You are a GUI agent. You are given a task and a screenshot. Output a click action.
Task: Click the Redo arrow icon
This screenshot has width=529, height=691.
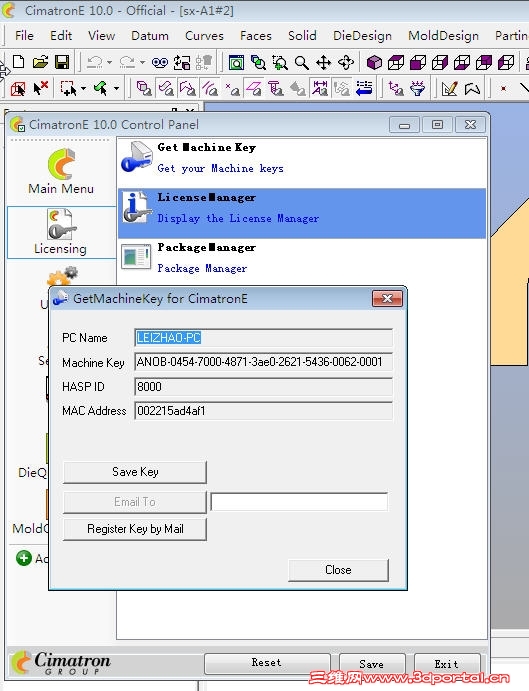coord(128,62)
